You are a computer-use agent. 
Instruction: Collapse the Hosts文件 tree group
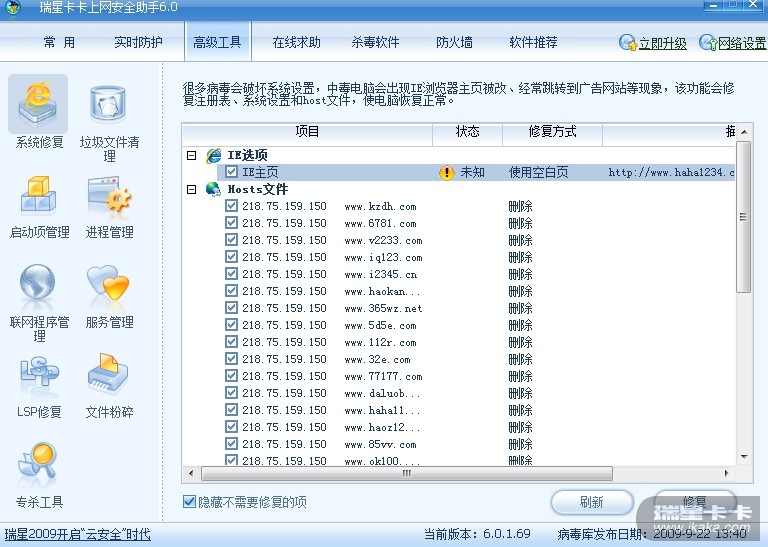[x=192, y=189]
